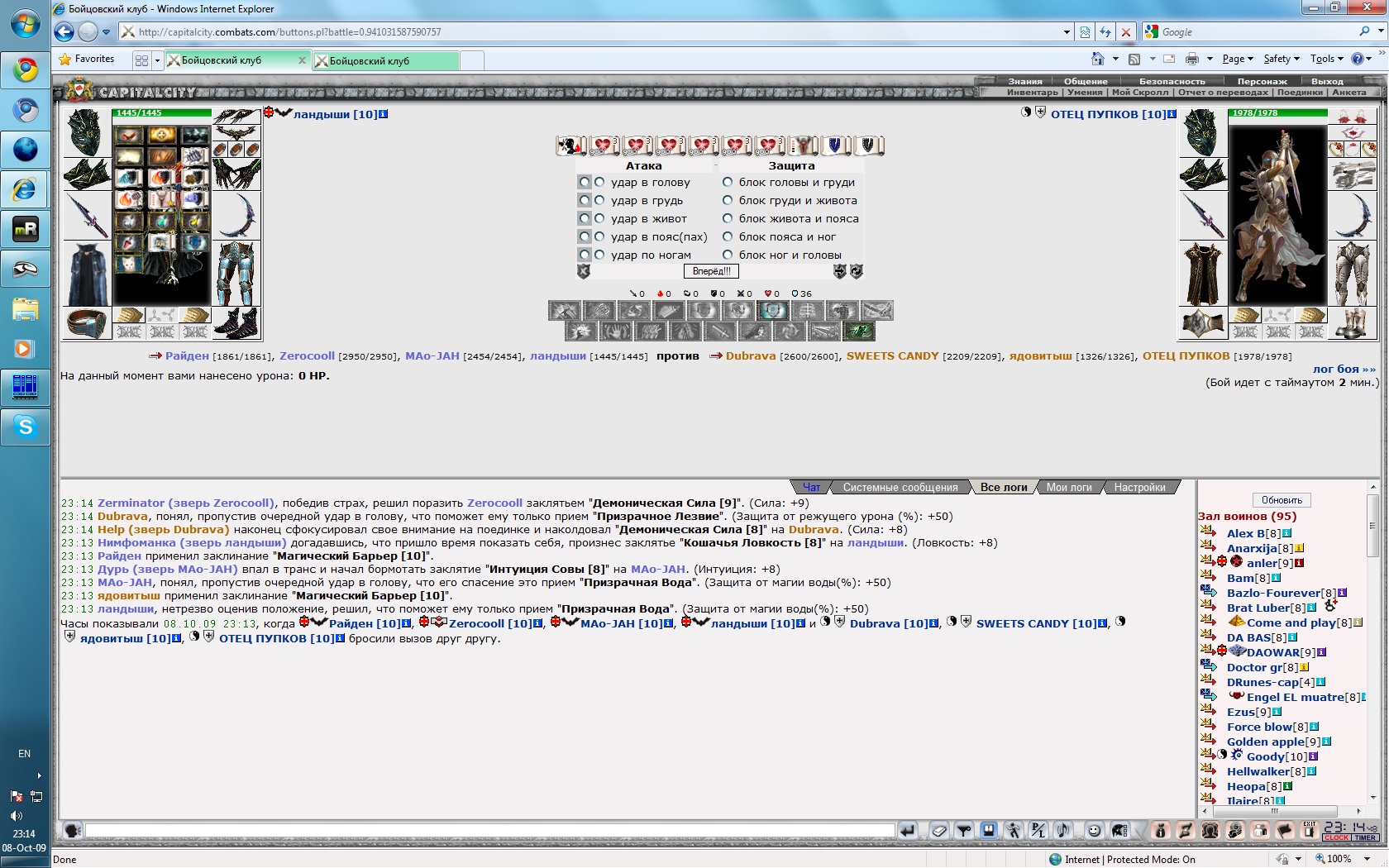This screenshot has height=868, width=1389.
Task: Open the Favorites button
Action: [86, 60]
